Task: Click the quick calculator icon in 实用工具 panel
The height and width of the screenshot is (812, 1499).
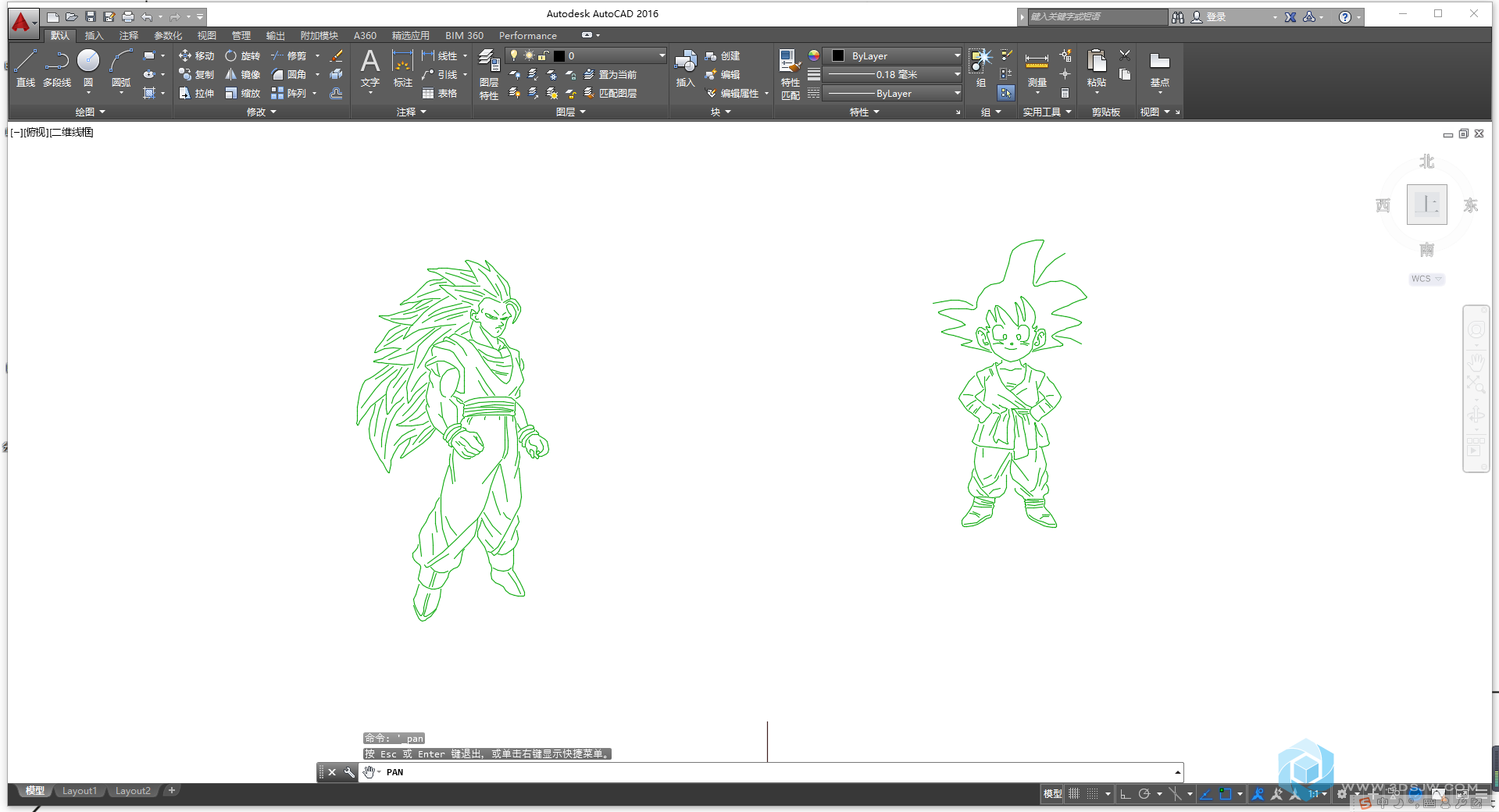Action: [1065, 93]
